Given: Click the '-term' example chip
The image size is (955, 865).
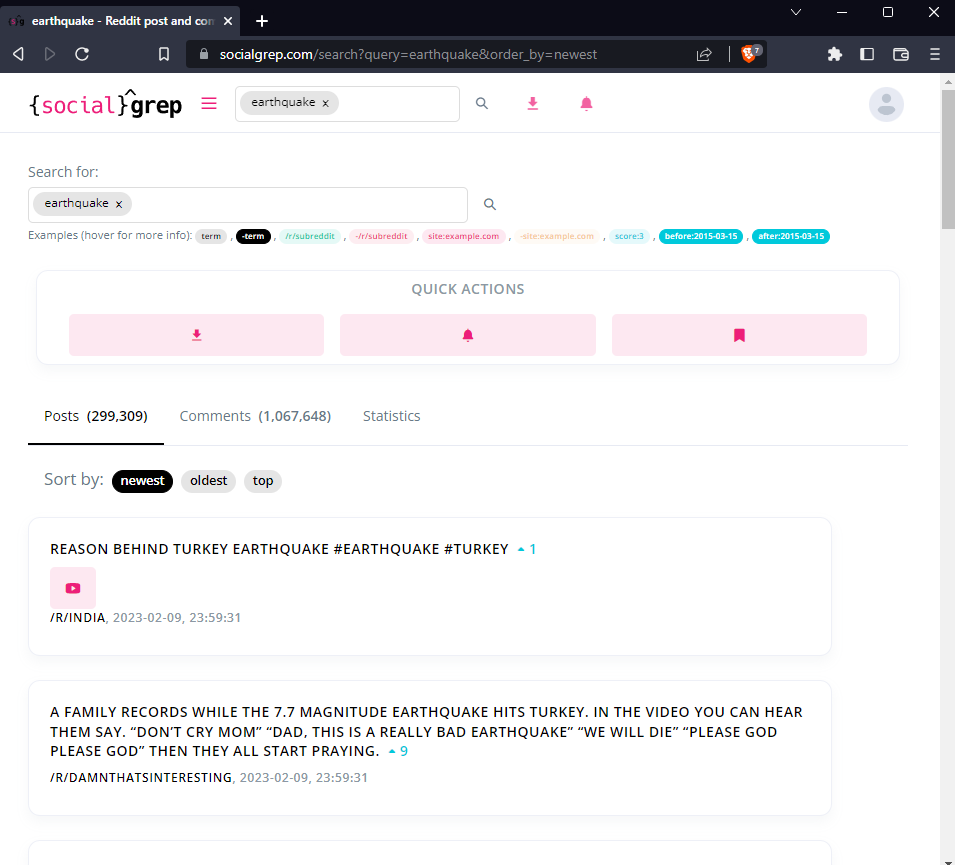Looking at the screenshot, I should tap(253, 236).
